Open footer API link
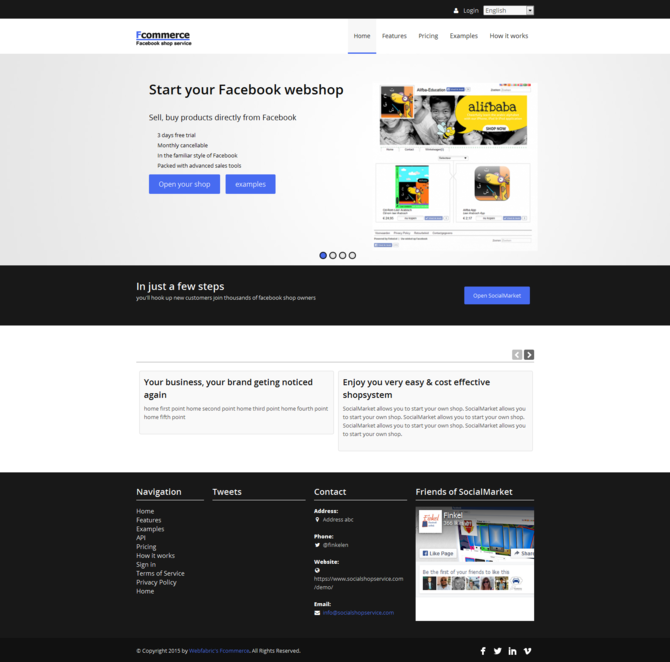670x662 pixels. 141,538
